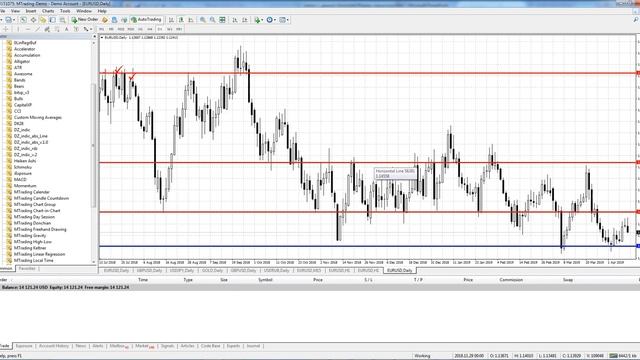
Task: Open the Favorites tab in Navigator
Action: point(27,269)
